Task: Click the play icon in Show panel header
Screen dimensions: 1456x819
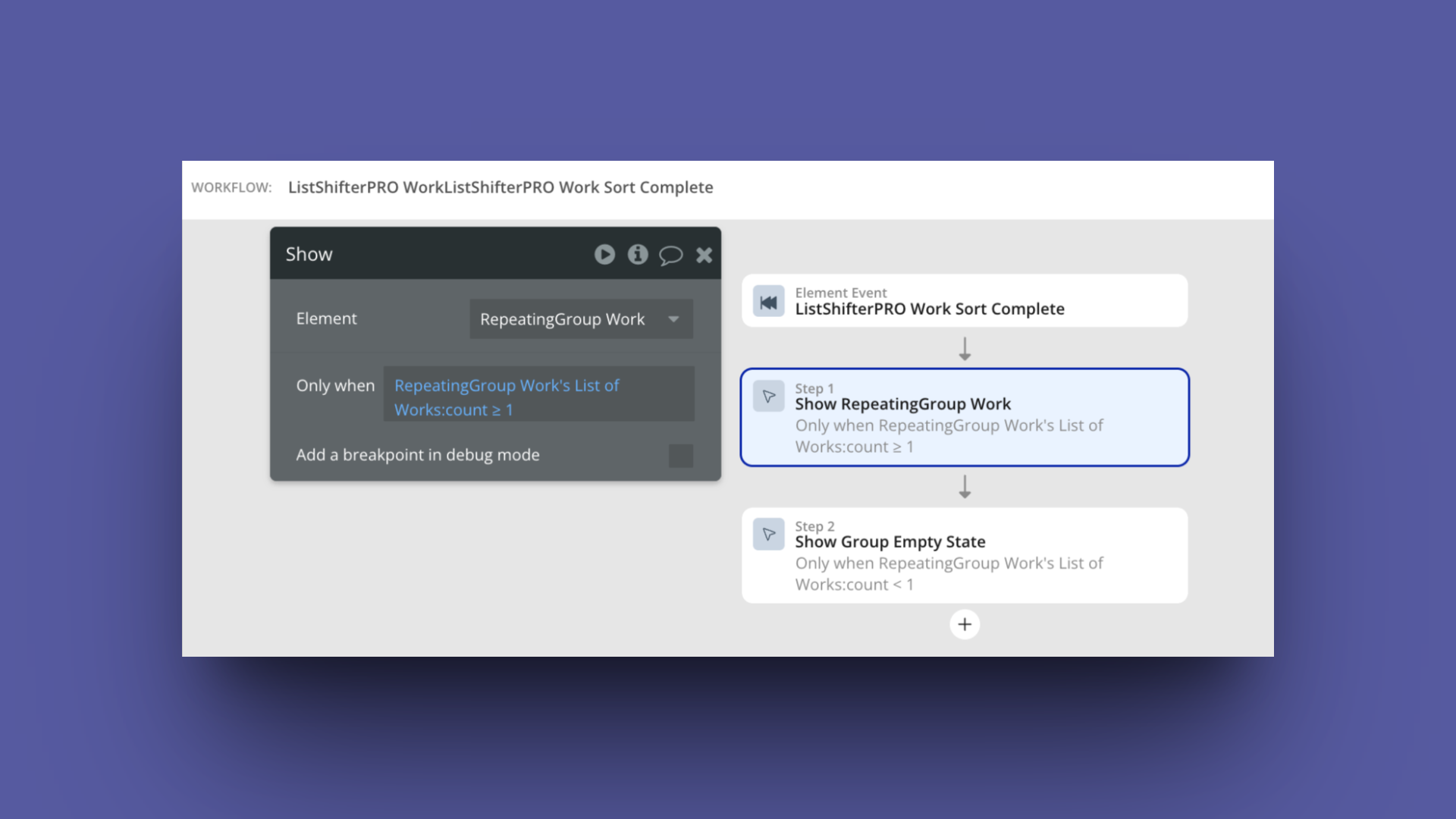Action: click(604, 254)
